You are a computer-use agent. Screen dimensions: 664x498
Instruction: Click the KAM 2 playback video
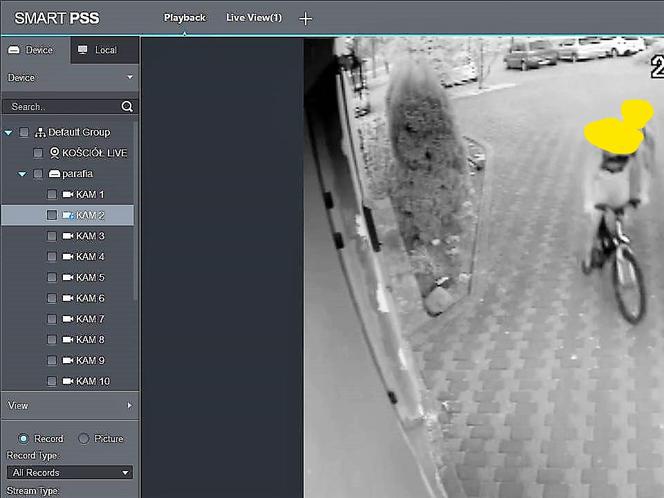point(484,268)
